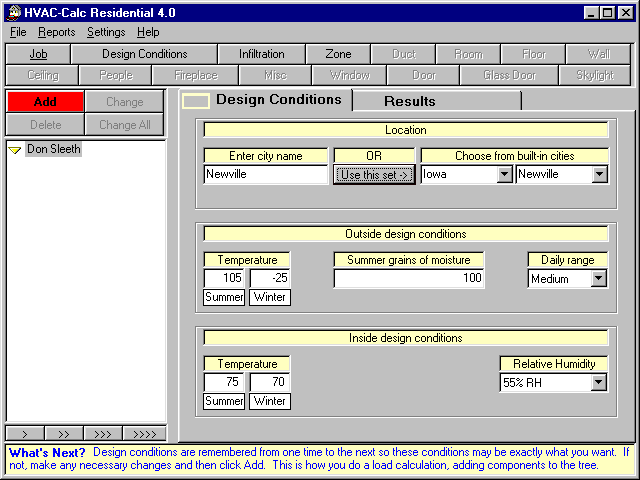
Task: Click outside winter temperature field -25
Action: tap(270, 278)
